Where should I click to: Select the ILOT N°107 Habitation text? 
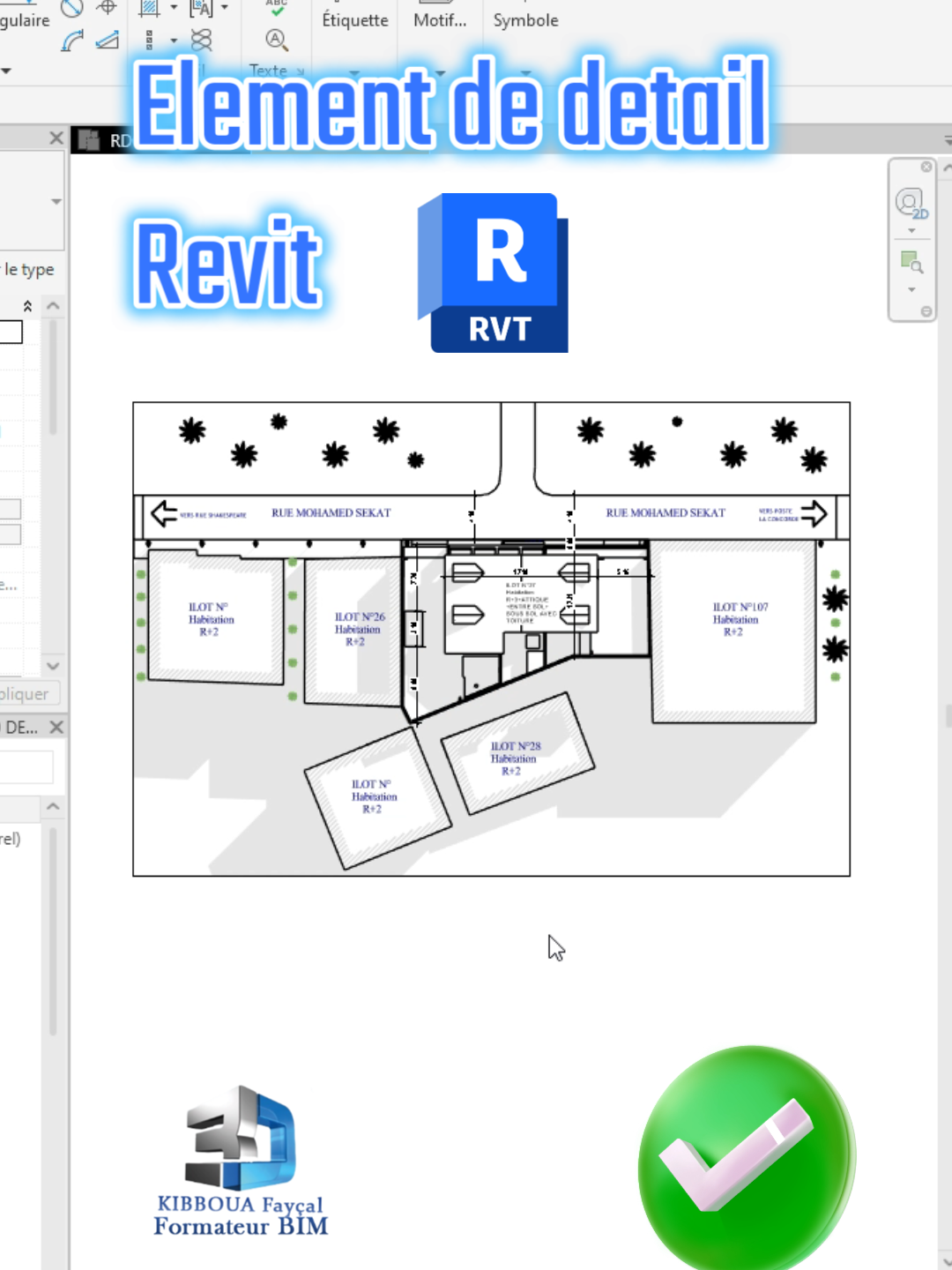point(739,619)
